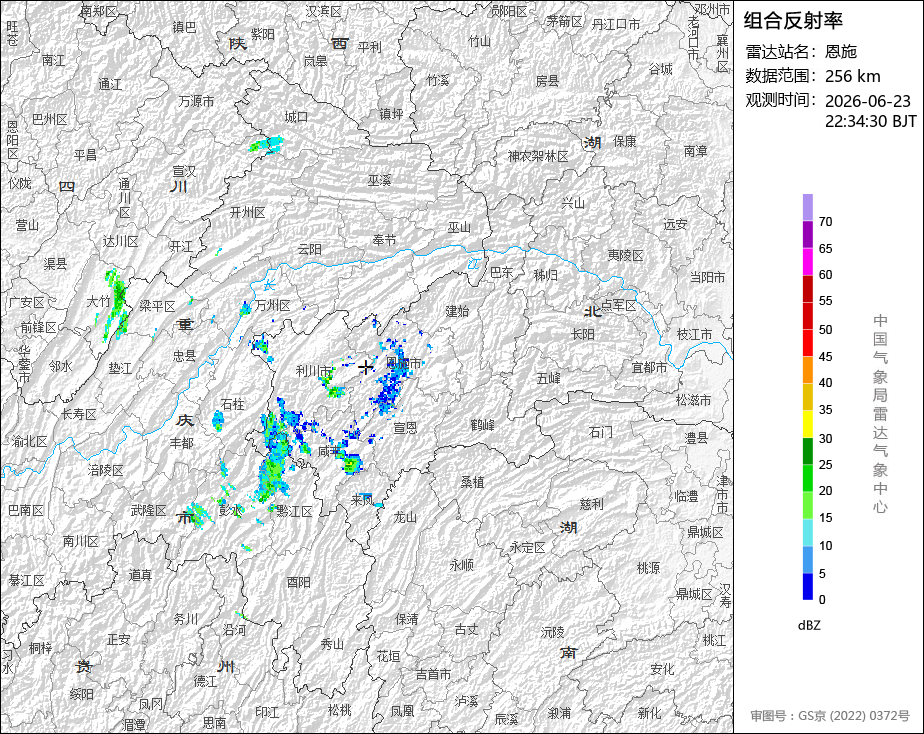The height and width of the screenshot is (734, 924).
Task: Click the map label '沿河'
Action: pyautogui.click(x=234, y=630)
